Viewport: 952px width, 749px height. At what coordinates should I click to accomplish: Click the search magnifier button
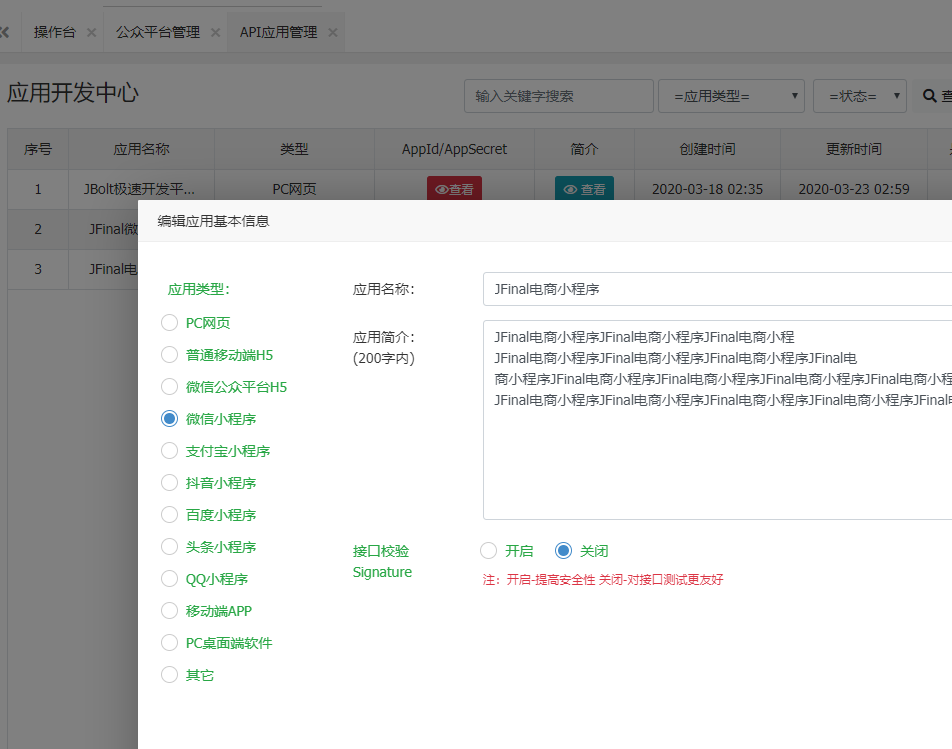[x=934, y=96]
